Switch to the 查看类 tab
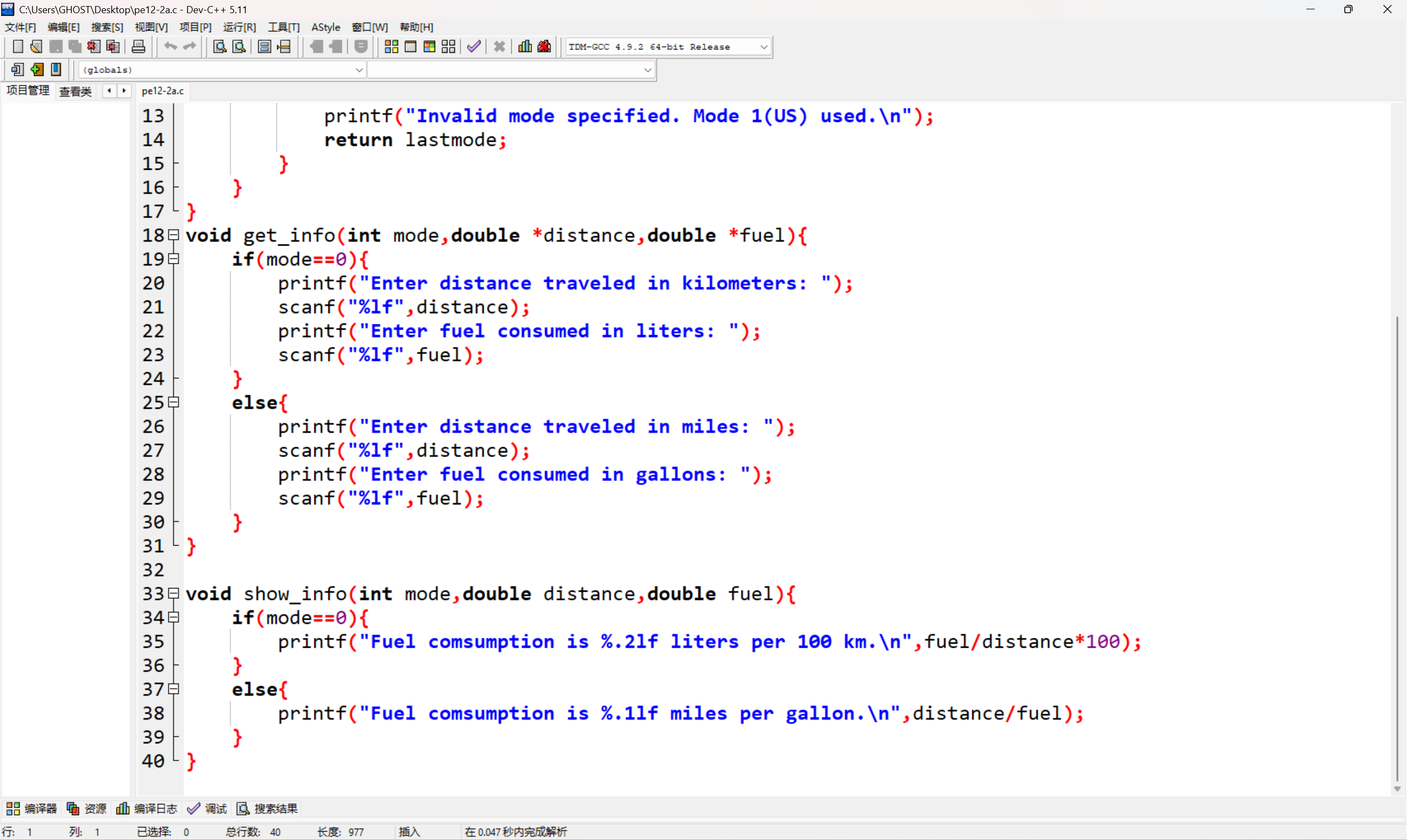The width and height of the screenshot is (1407, 840). pyautogui.click(x=75, y=91)
